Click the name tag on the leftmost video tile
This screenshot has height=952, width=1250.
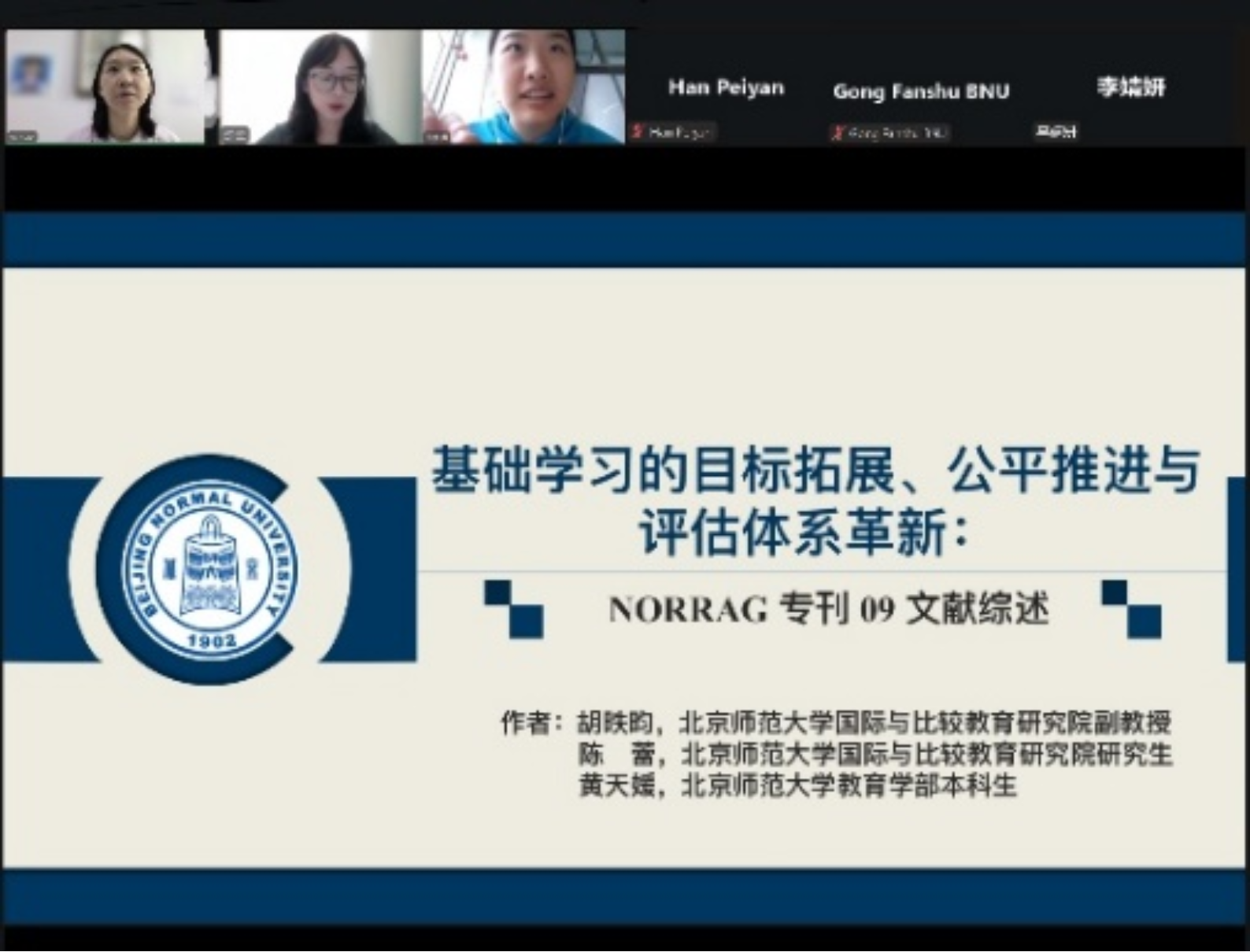(22, 136)
